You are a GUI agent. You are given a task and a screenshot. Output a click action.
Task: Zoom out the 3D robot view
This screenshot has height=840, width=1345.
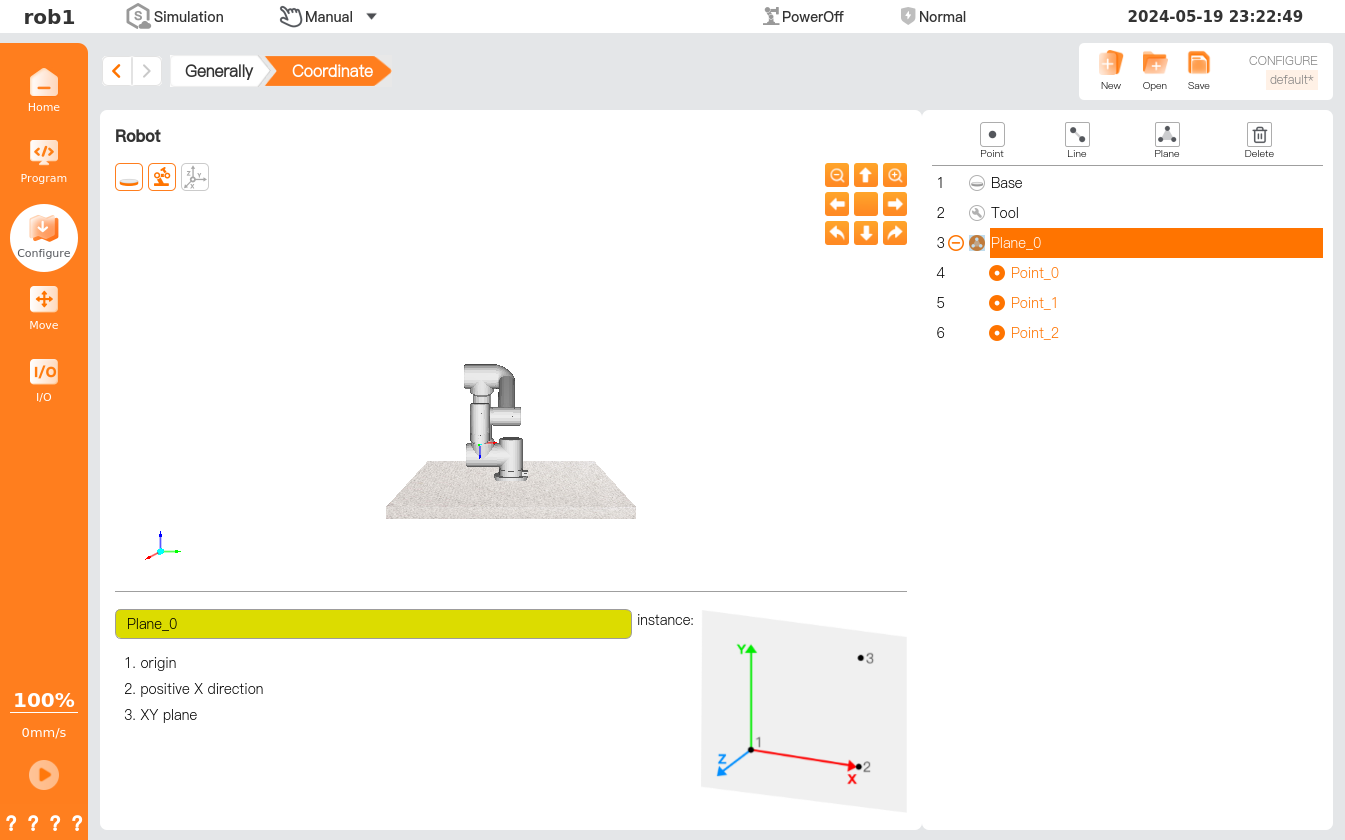point(837,175)
